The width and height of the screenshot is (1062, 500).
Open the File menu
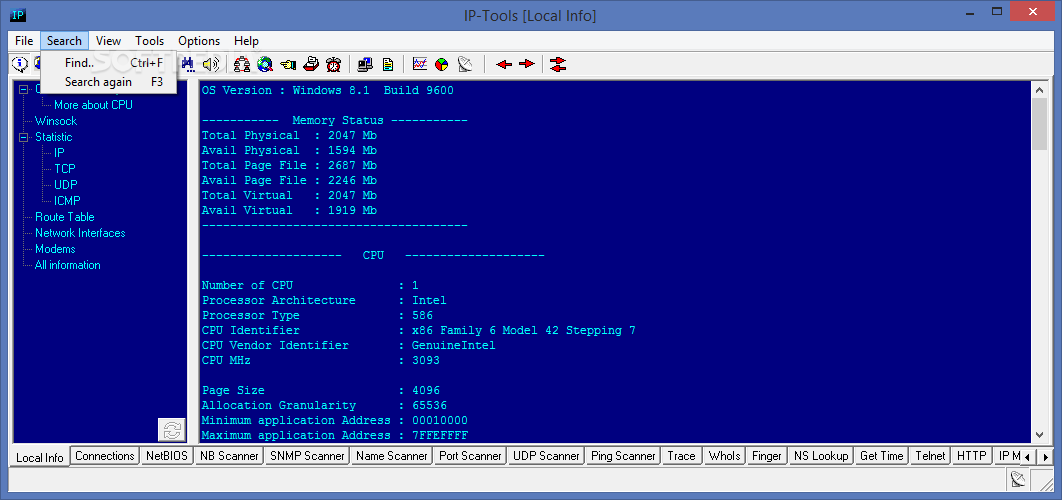24,41
